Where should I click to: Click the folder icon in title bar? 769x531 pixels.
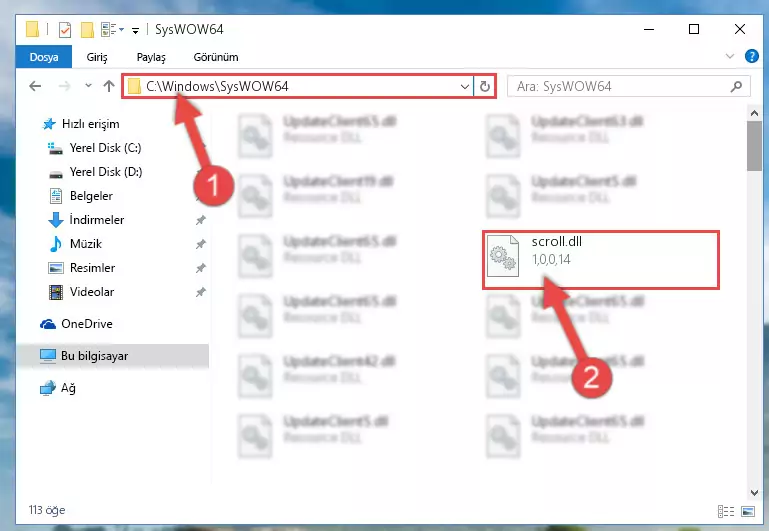(32, 29)
